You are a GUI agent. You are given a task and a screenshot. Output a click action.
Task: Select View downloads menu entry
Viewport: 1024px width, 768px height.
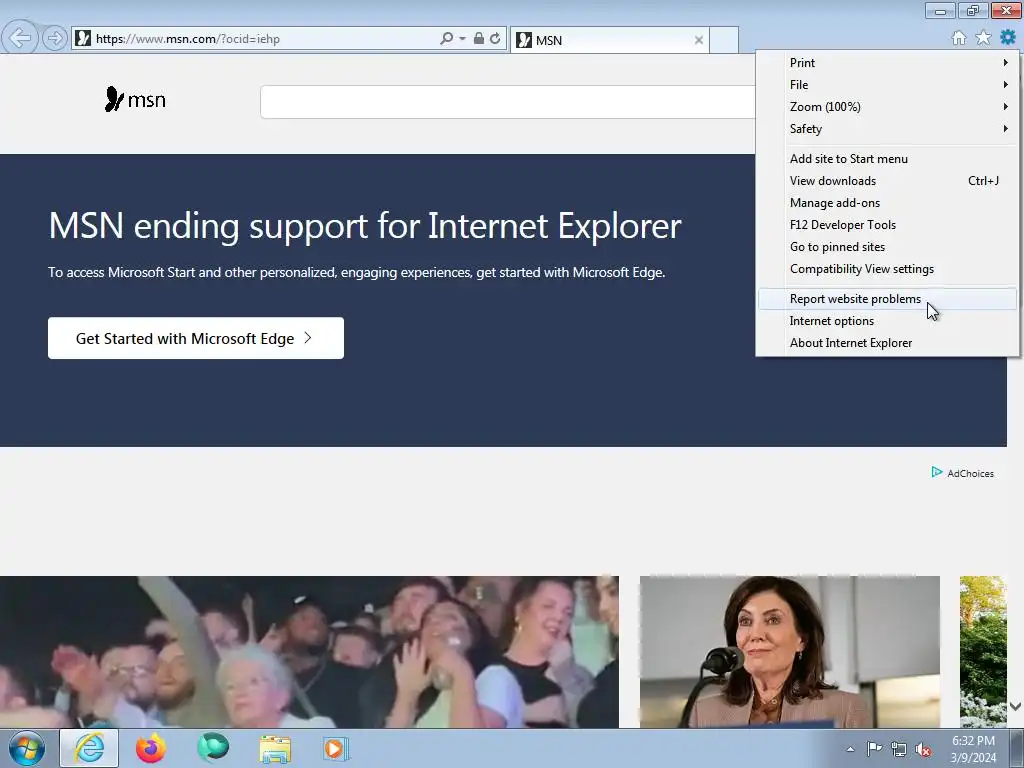tap(888, 181)
